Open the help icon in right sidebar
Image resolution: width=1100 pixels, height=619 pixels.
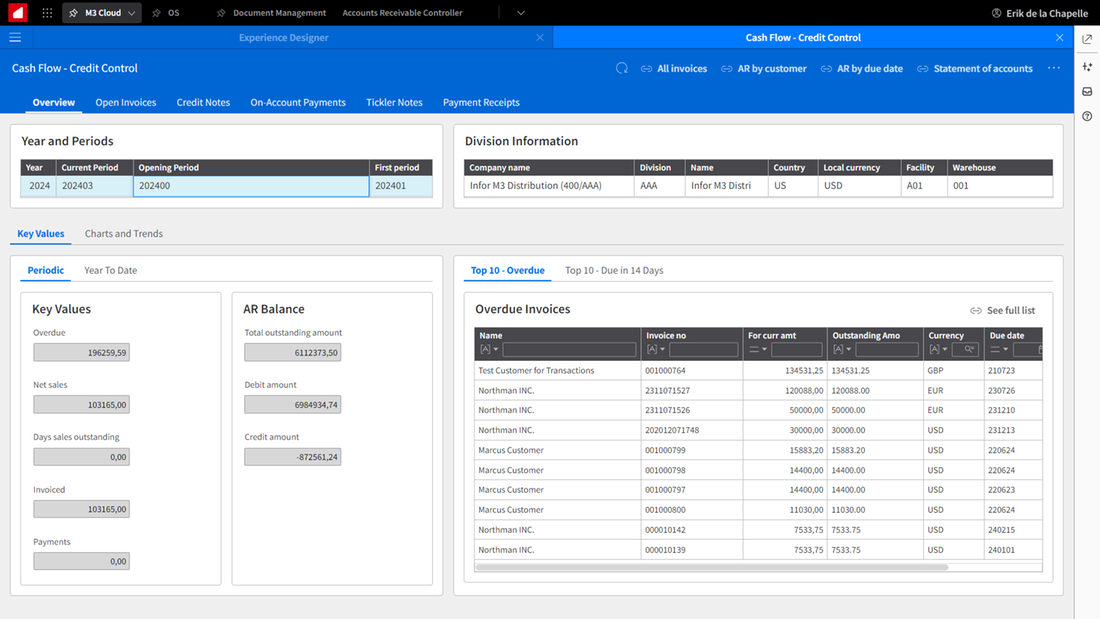click(1087, 117)
